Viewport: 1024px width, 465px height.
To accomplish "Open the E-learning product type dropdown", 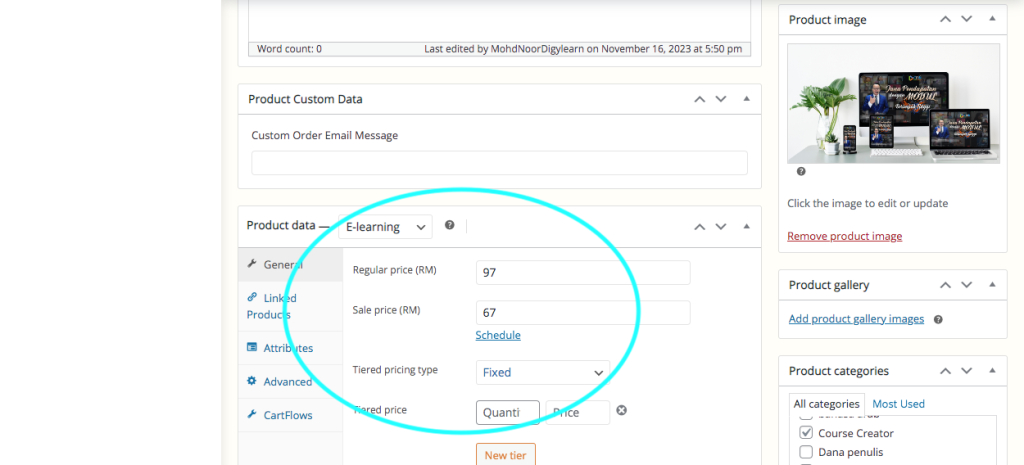I will [386, 227].
